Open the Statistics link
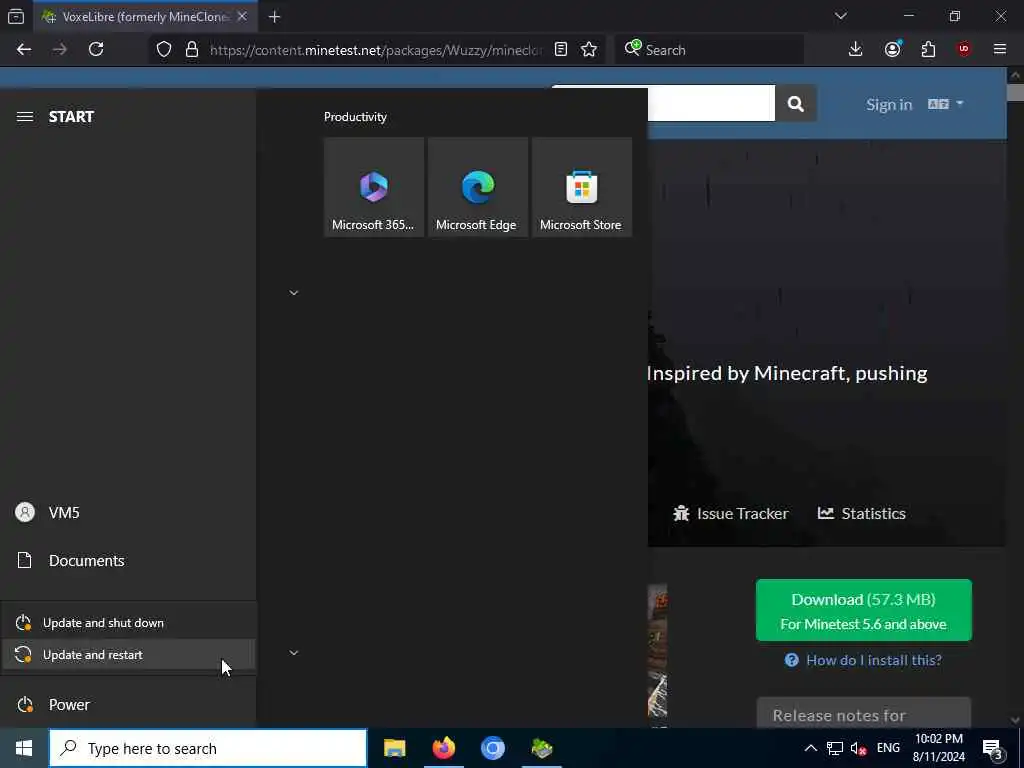 [861, 513]
